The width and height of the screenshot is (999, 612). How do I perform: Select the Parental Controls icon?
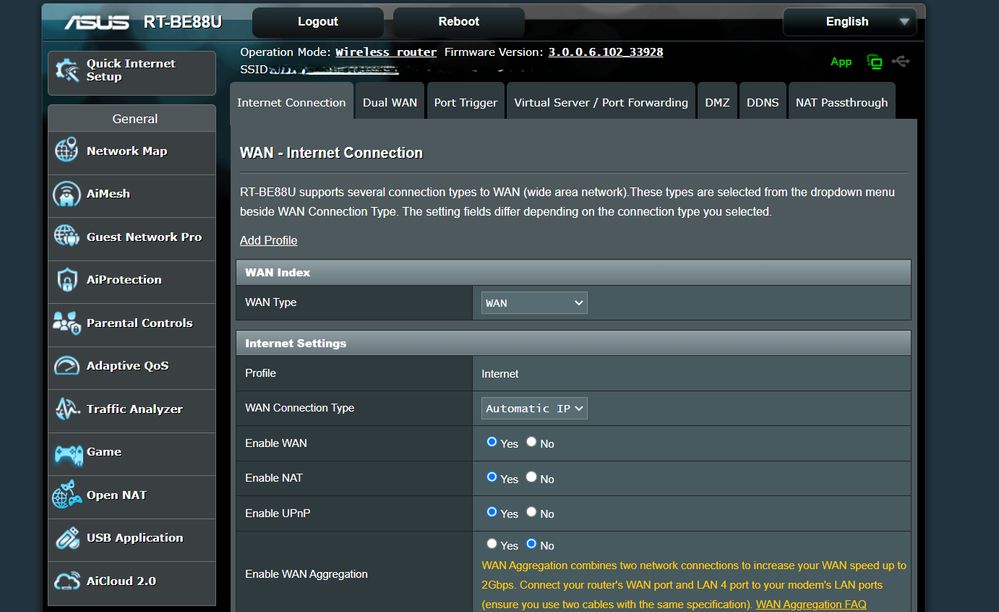67,323
